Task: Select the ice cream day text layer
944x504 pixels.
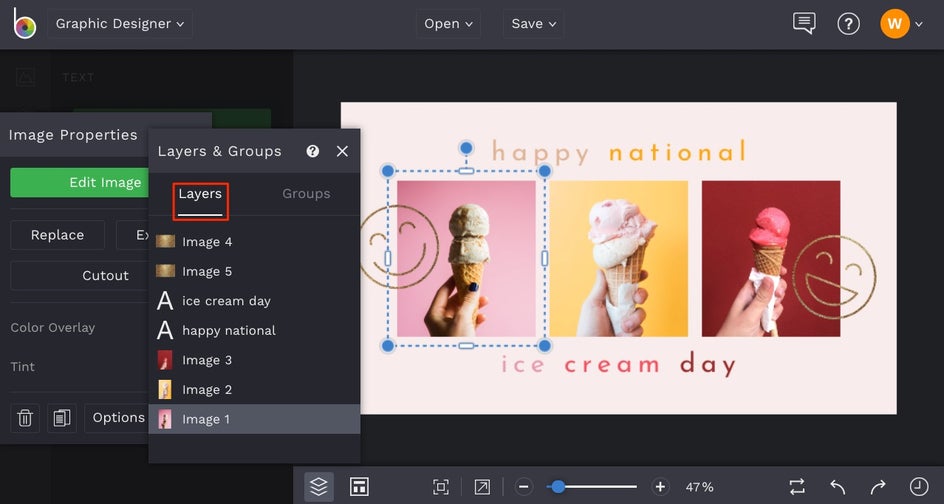Action: (x=254, y=301)
